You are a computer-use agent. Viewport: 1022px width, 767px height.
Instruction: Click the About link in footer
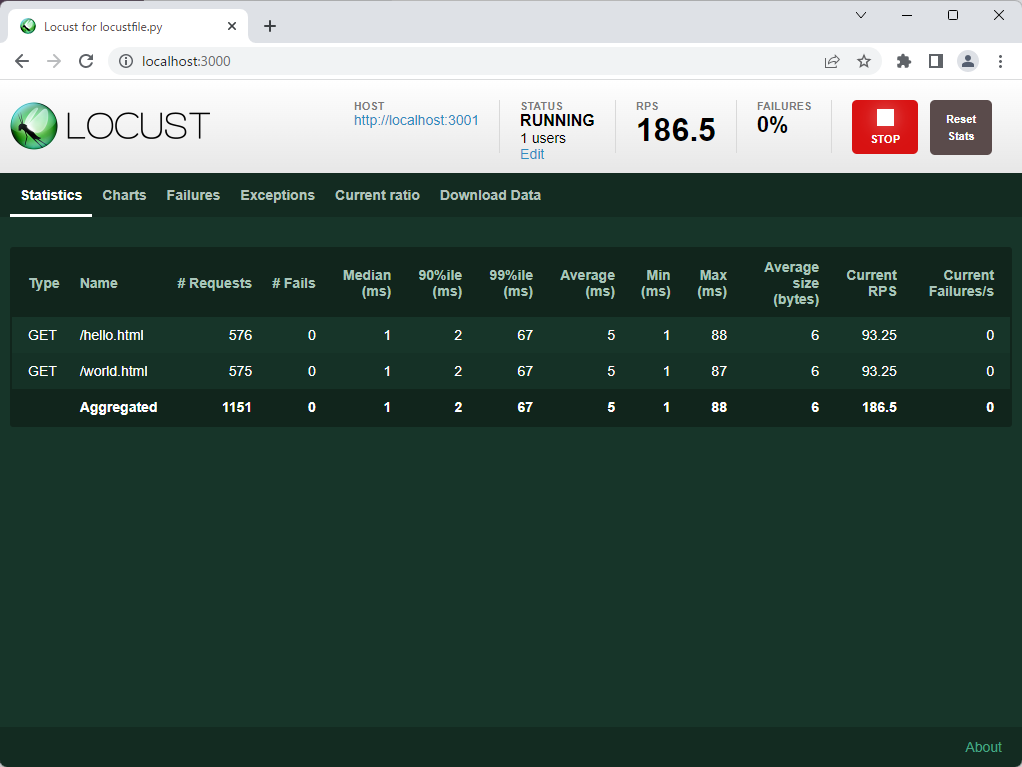tap(982, 747)
